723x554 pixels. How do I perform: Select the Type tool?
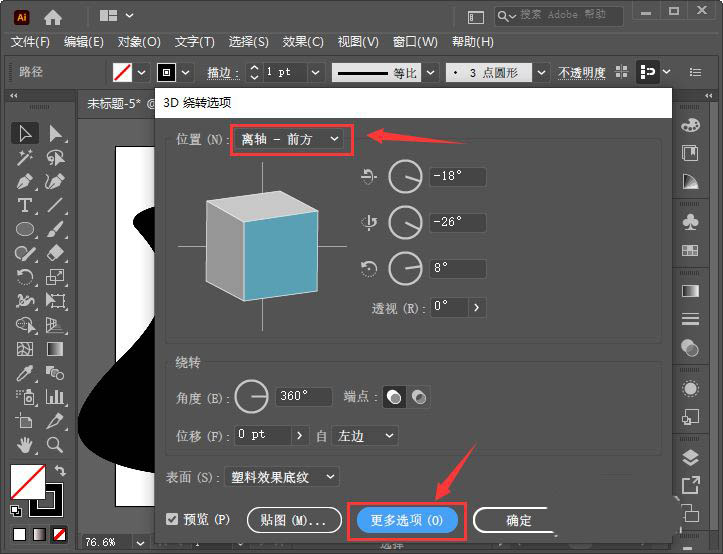pos(25,205)
